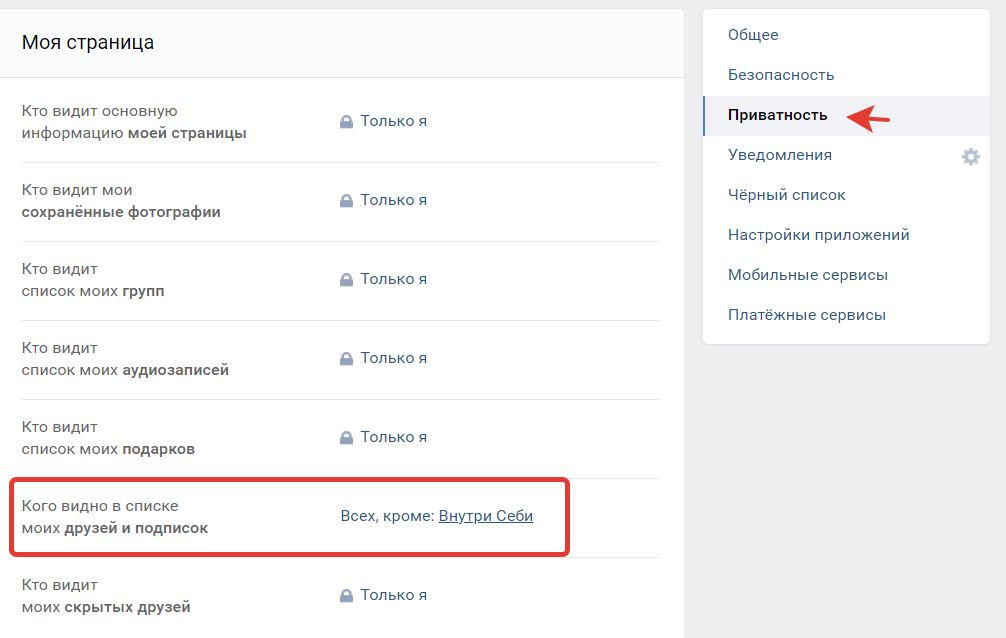Click label Кто видит список моих подарков
The image size is (1006, 638).
pyautogui.click(x=108, y=438)
